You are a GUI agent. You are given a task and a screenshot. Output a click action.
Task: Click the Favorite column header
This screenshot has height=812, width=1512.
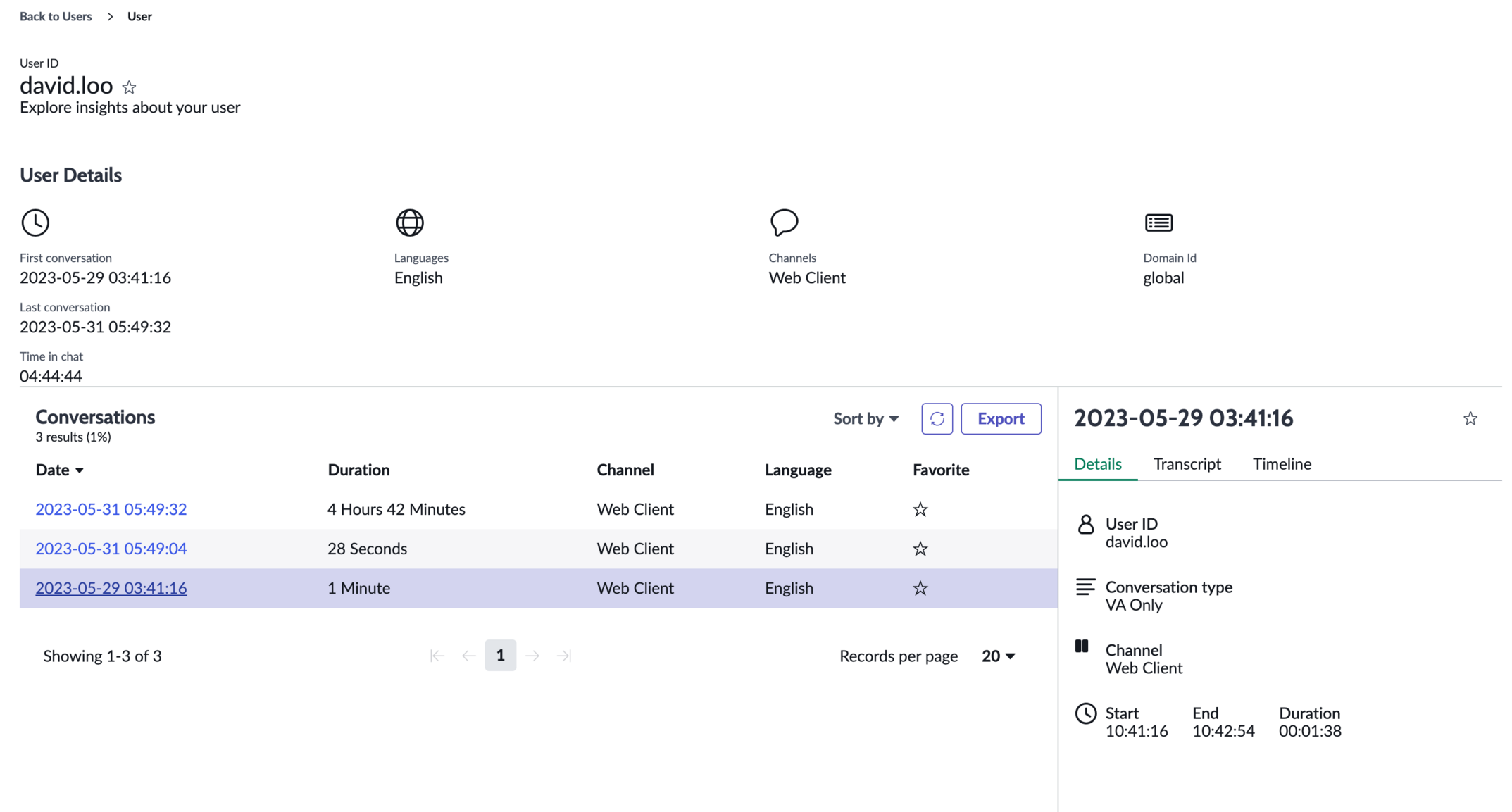tap(941, 470)
